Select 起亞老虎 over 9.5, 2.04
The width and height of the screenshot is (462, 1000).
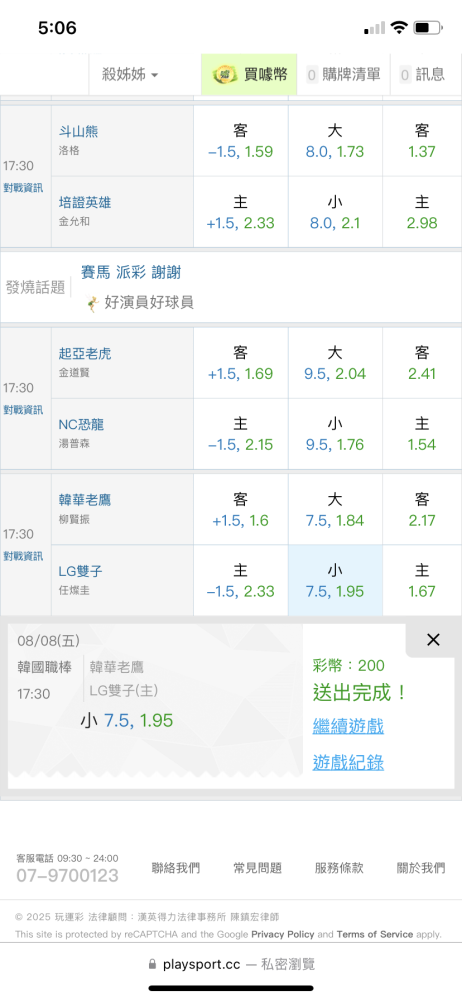335,363
